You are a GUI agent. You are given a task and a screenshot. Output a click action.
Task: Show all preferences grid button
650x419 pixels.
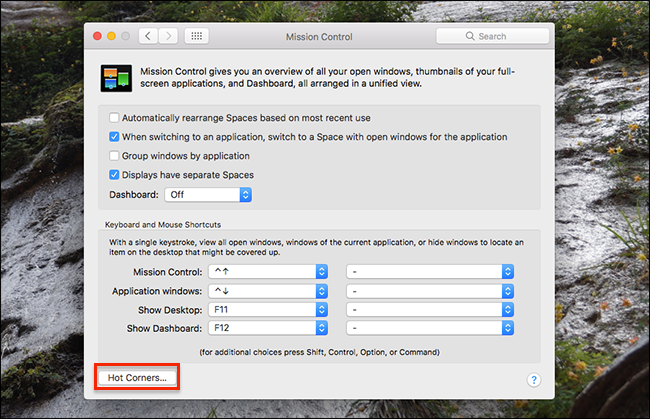coord(196,36)
